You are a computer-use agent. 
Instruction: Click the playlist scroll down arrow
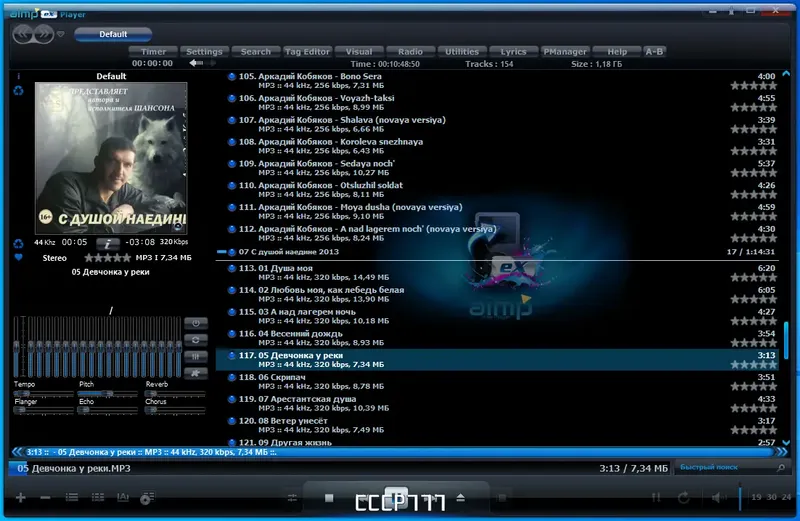[786, 442]
